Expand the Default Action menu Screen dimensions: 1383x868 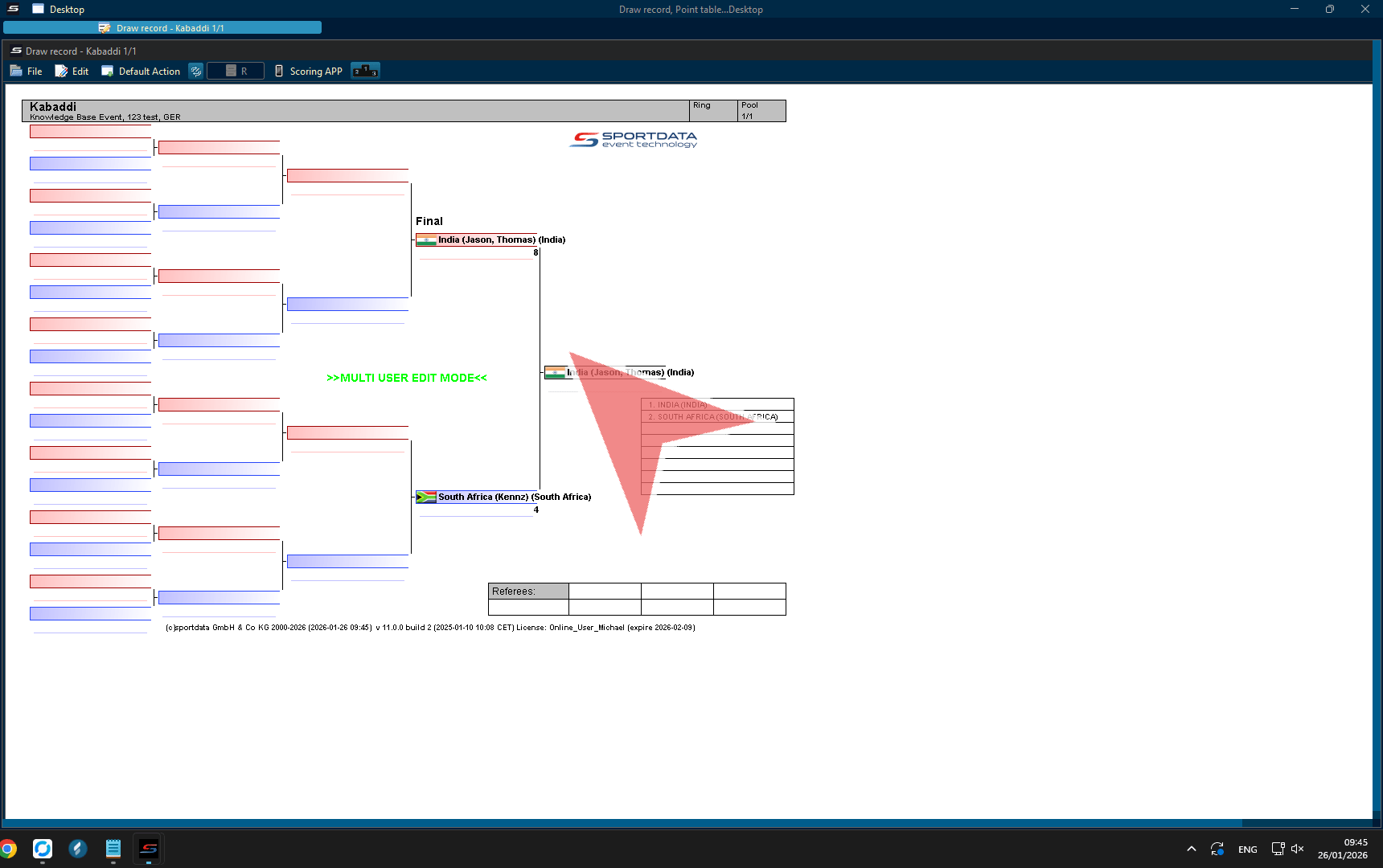click(141, 72)
